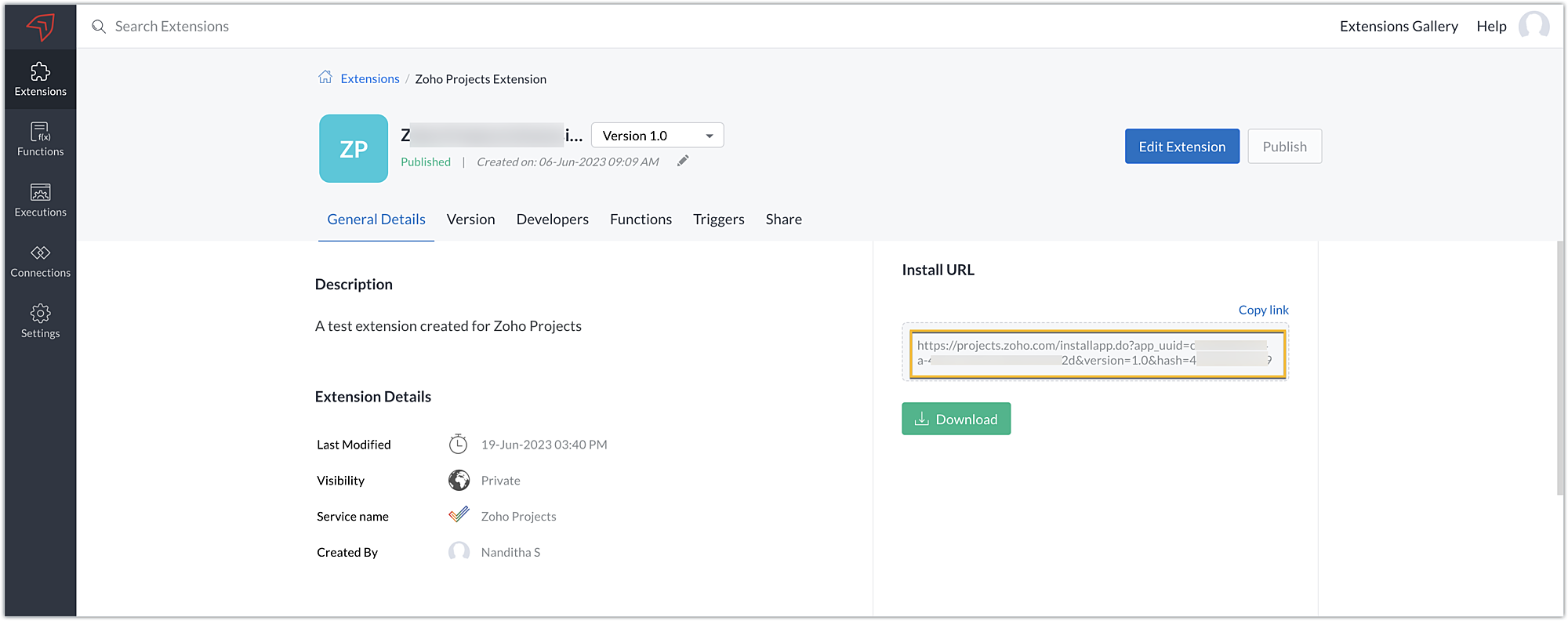Click the globe icon beside Visibility
The width and height of the screenshot is (1568, 621).
459,480
